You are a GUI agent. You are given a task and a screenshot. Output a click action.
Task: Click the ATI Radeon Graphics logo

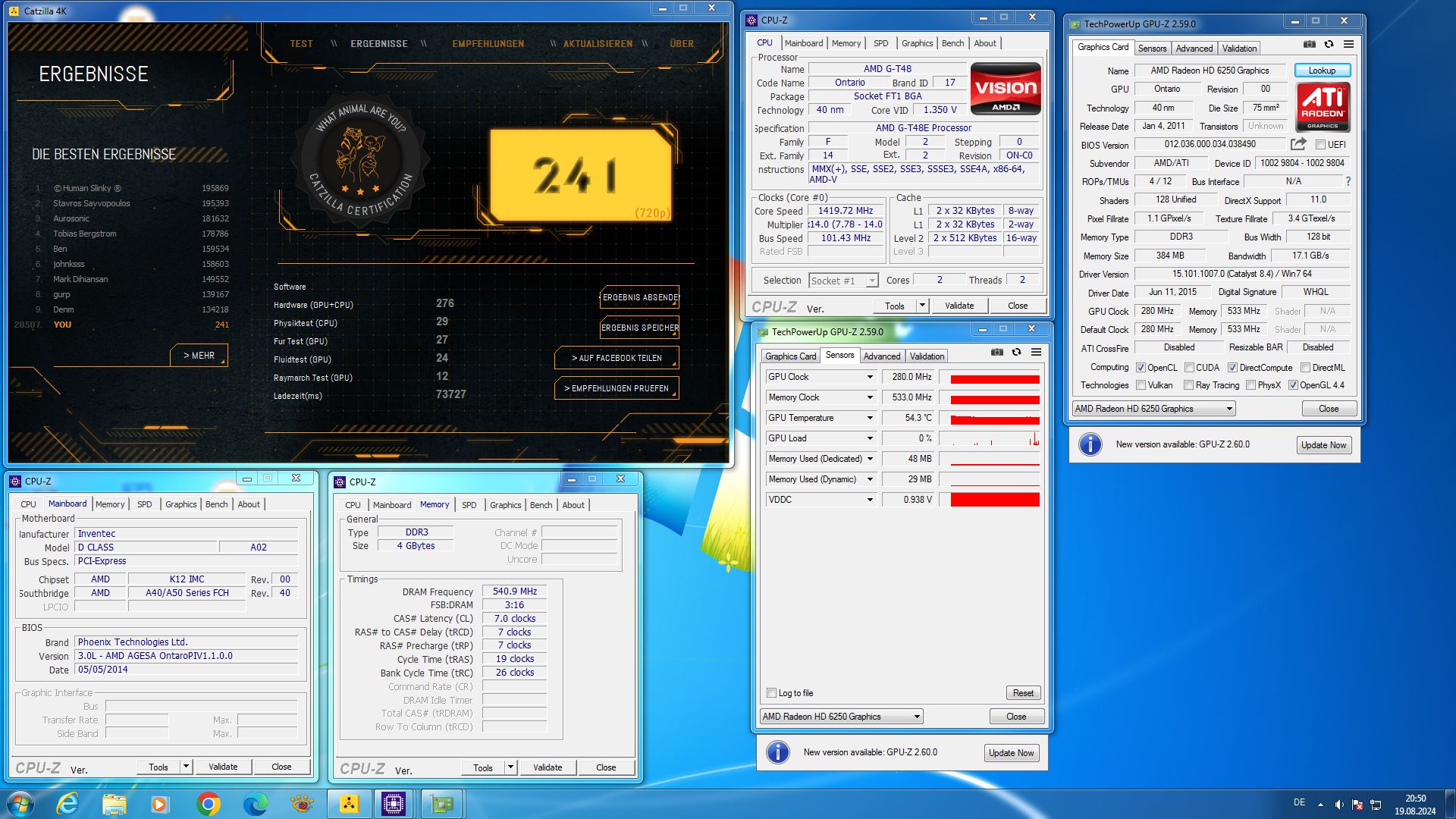[x=1323, y=107]
